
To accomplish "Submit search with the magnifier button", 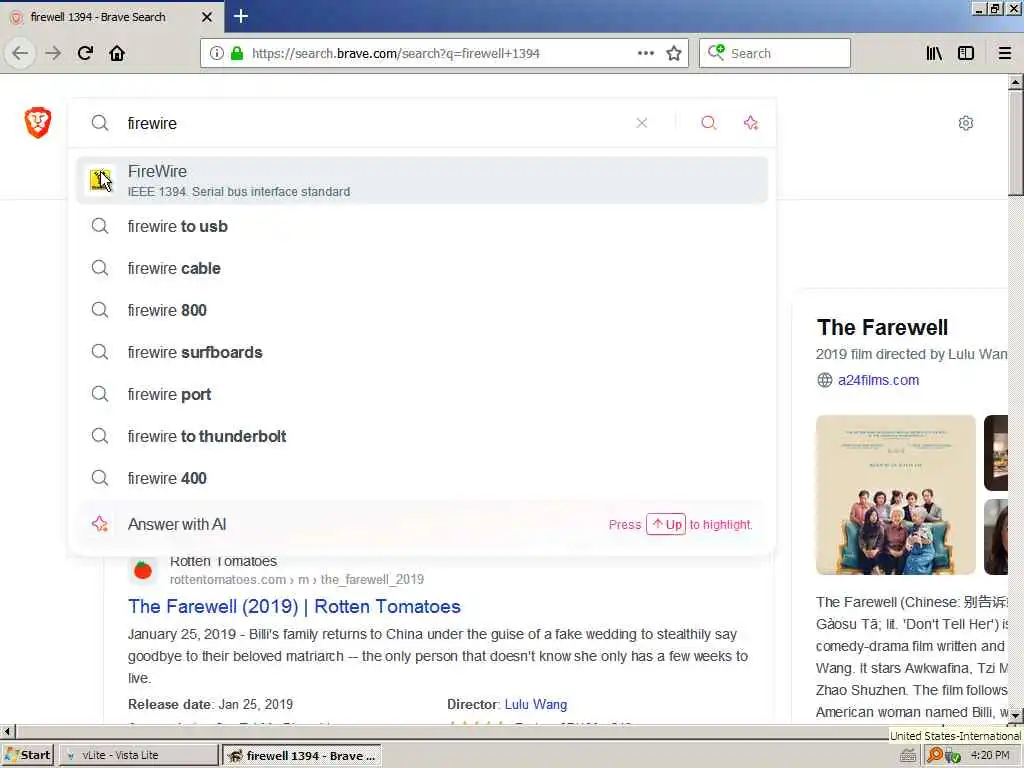I will (x=709, y=123).
